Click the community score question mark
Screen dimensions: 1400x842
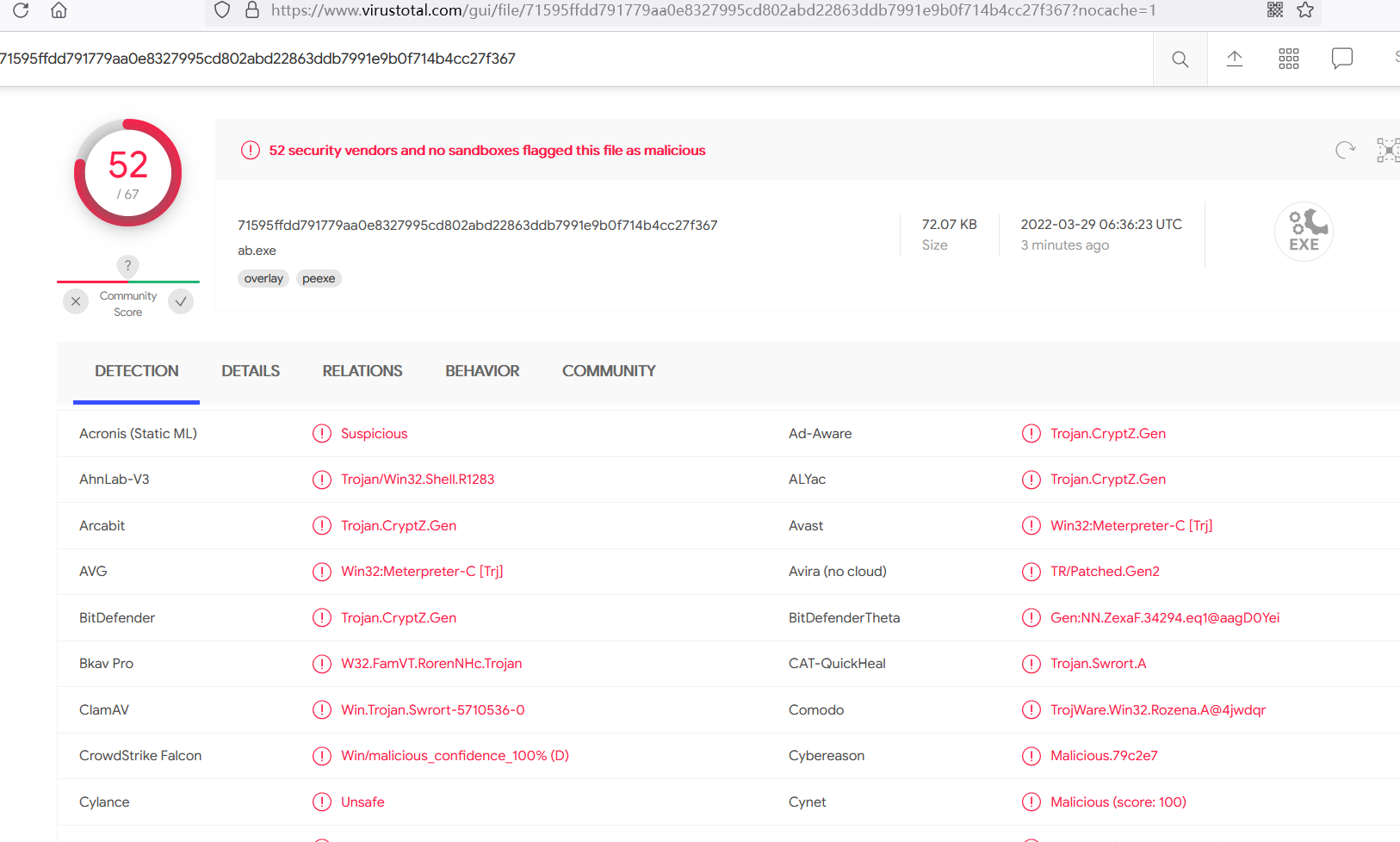(127, 265)
